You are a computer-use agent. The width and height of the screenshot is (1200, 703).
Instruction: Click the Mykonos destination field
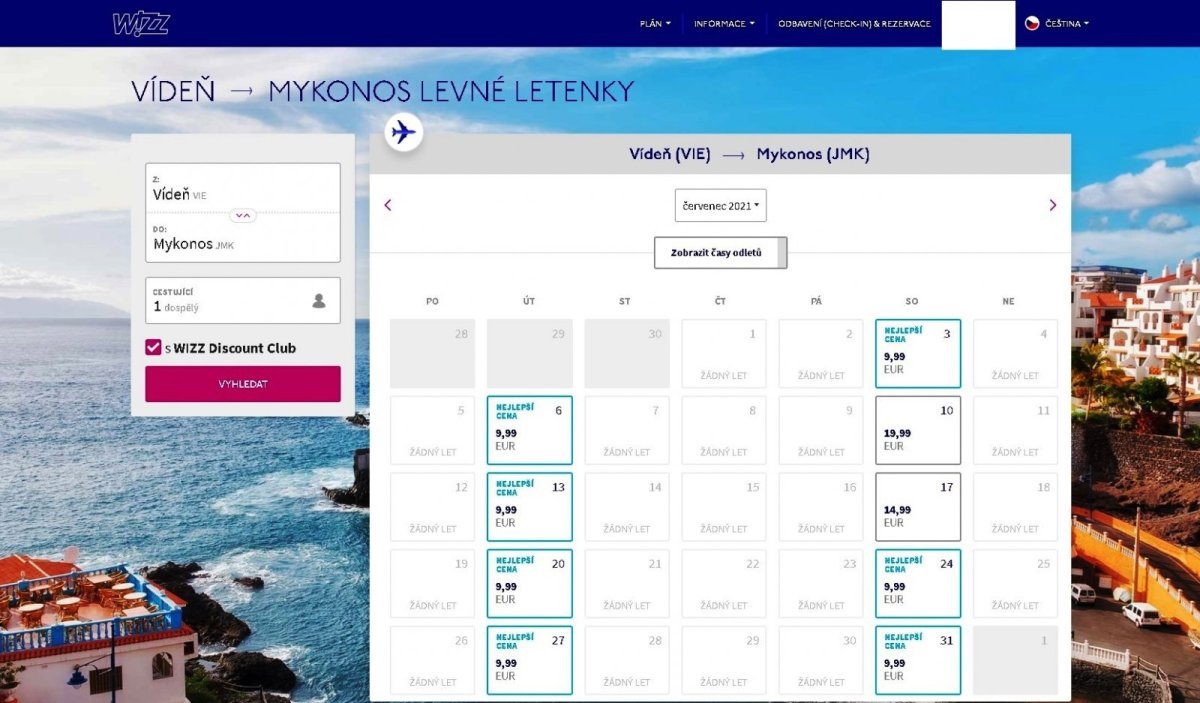point(243,240)
